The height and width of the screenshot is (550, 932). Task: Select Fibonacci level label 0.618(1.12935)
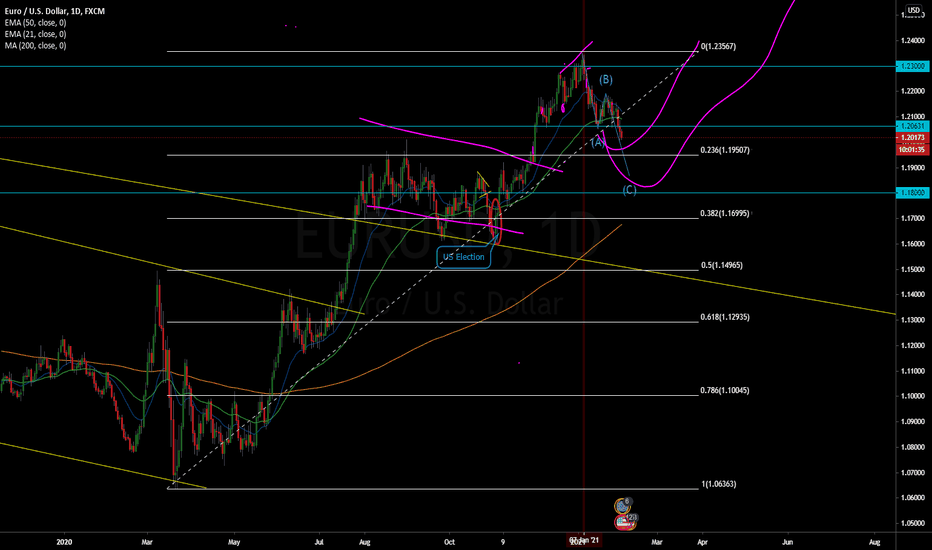[x=725, y=317]
